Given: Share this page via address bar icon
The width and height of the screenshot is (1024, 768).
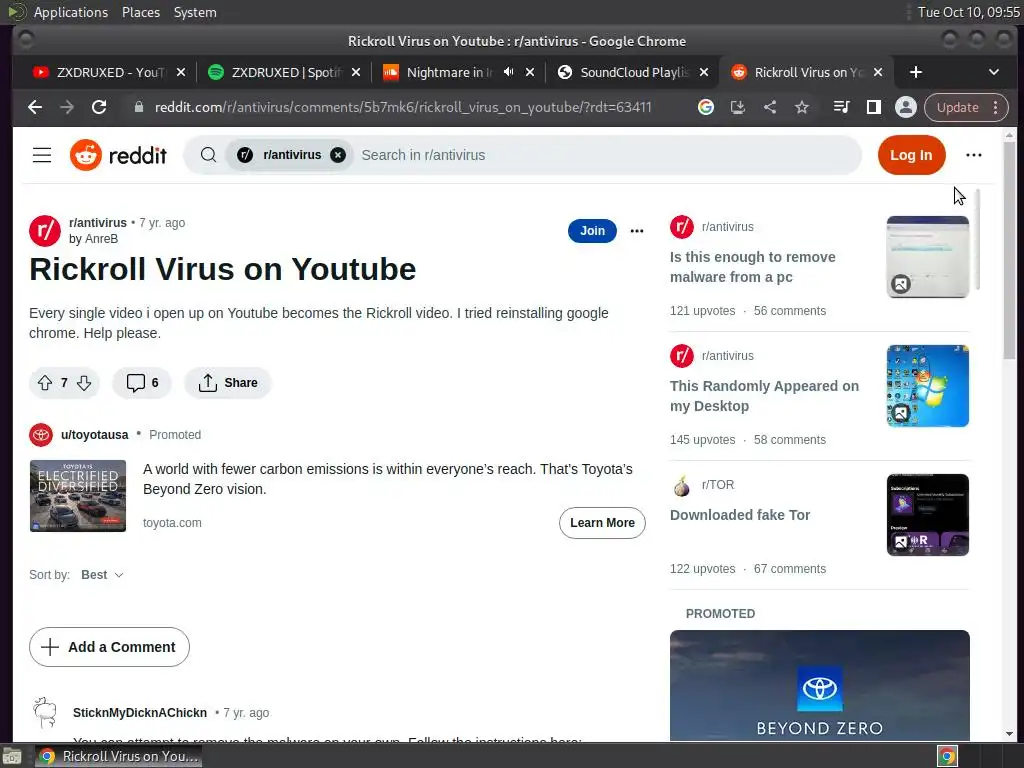Looking at the screenshot, I should tap(770, 107).
